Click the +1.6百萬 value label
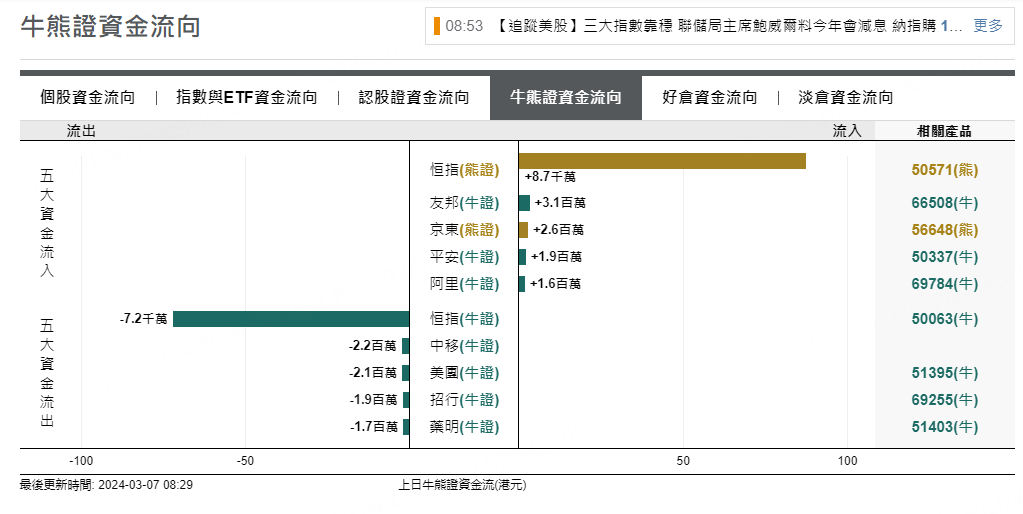 [555, 284]
